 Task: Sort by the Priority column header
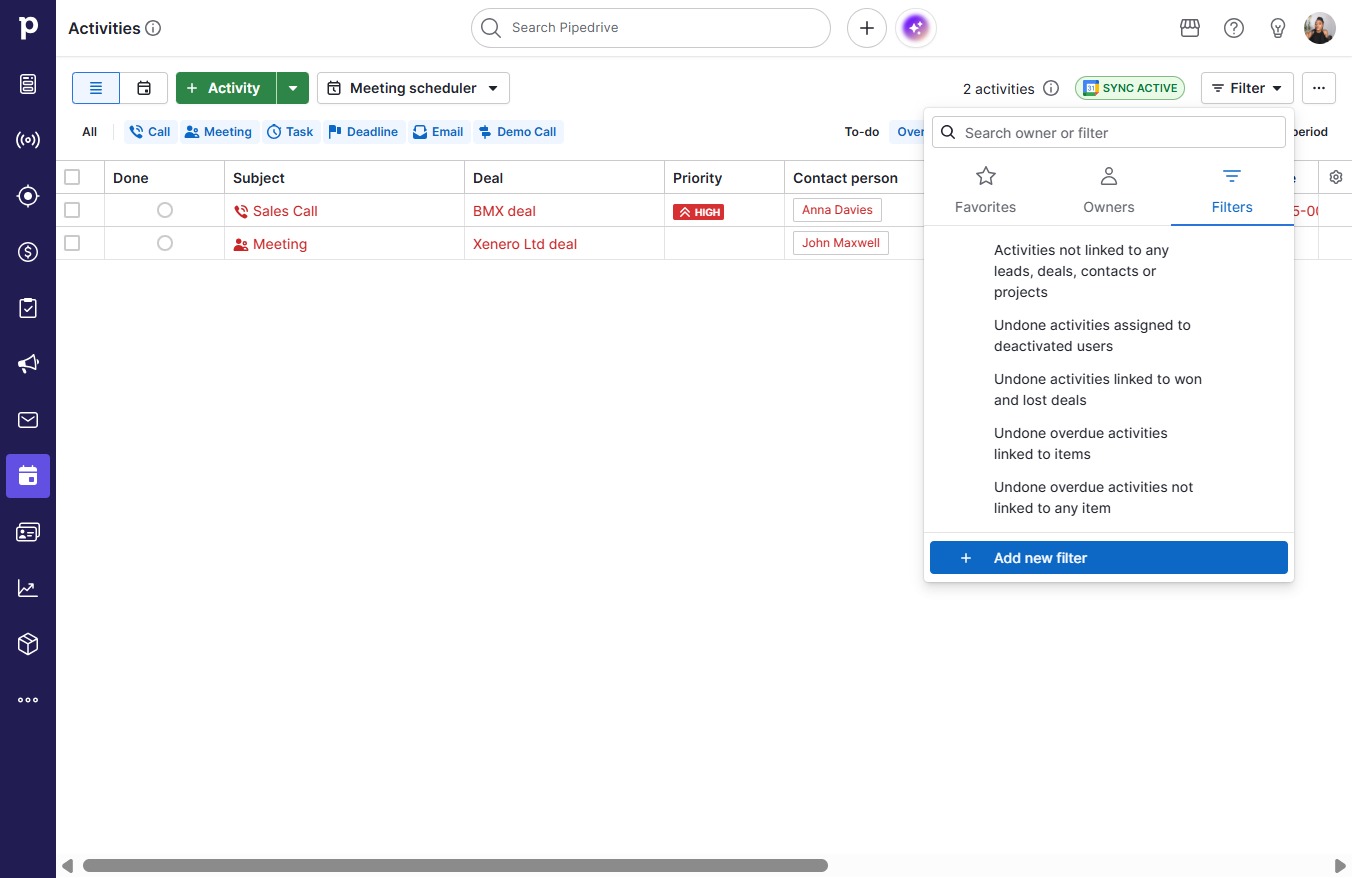point(697,178)
